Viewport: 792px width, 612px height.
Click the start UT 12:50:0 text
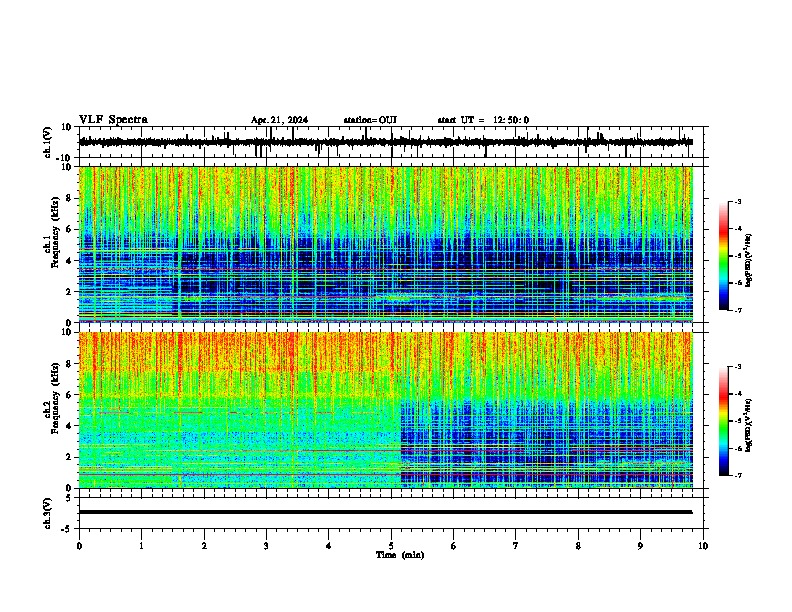tap(483, 120)
